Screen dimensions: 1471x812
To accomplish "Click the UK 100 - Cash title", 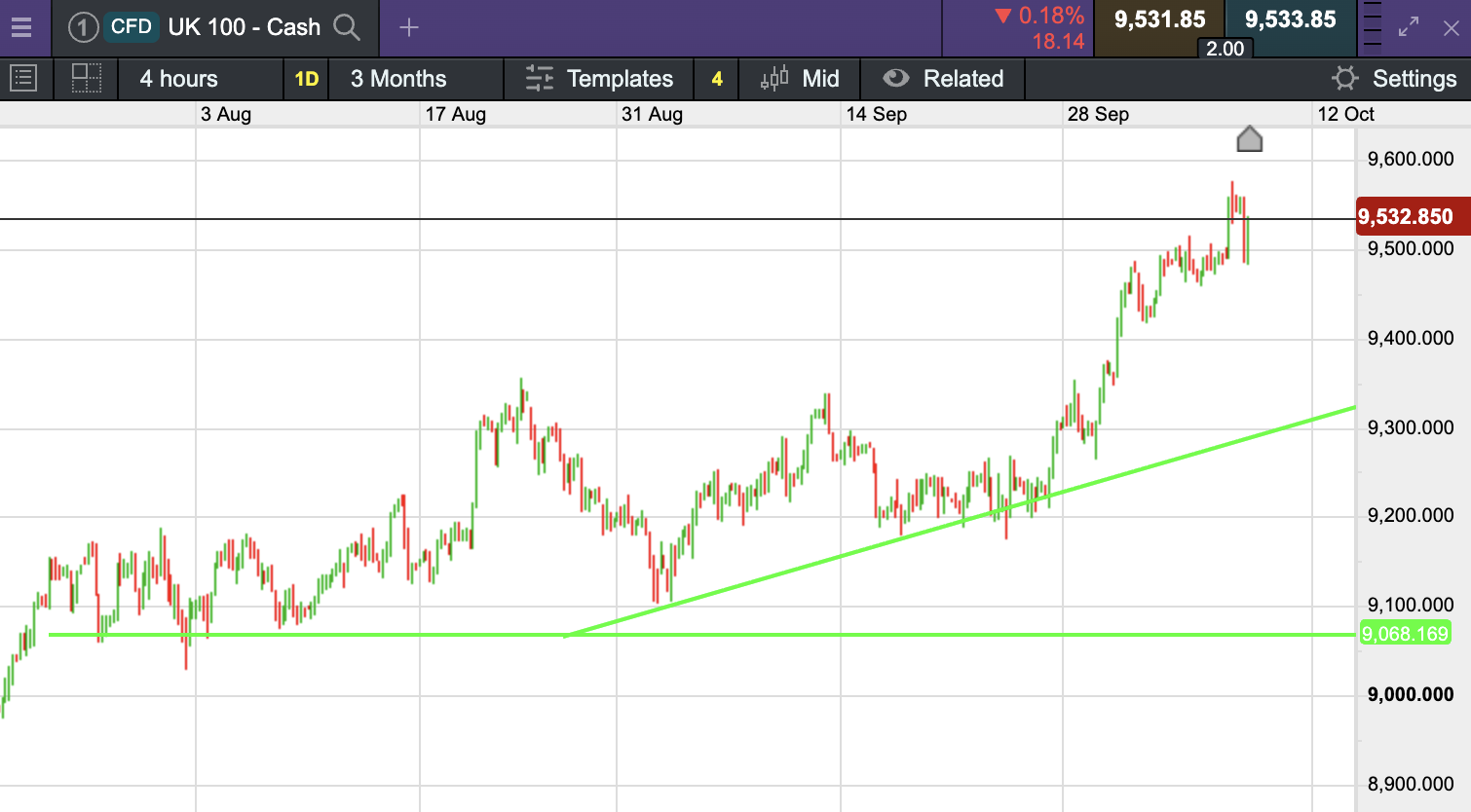I will pos(245,27).
